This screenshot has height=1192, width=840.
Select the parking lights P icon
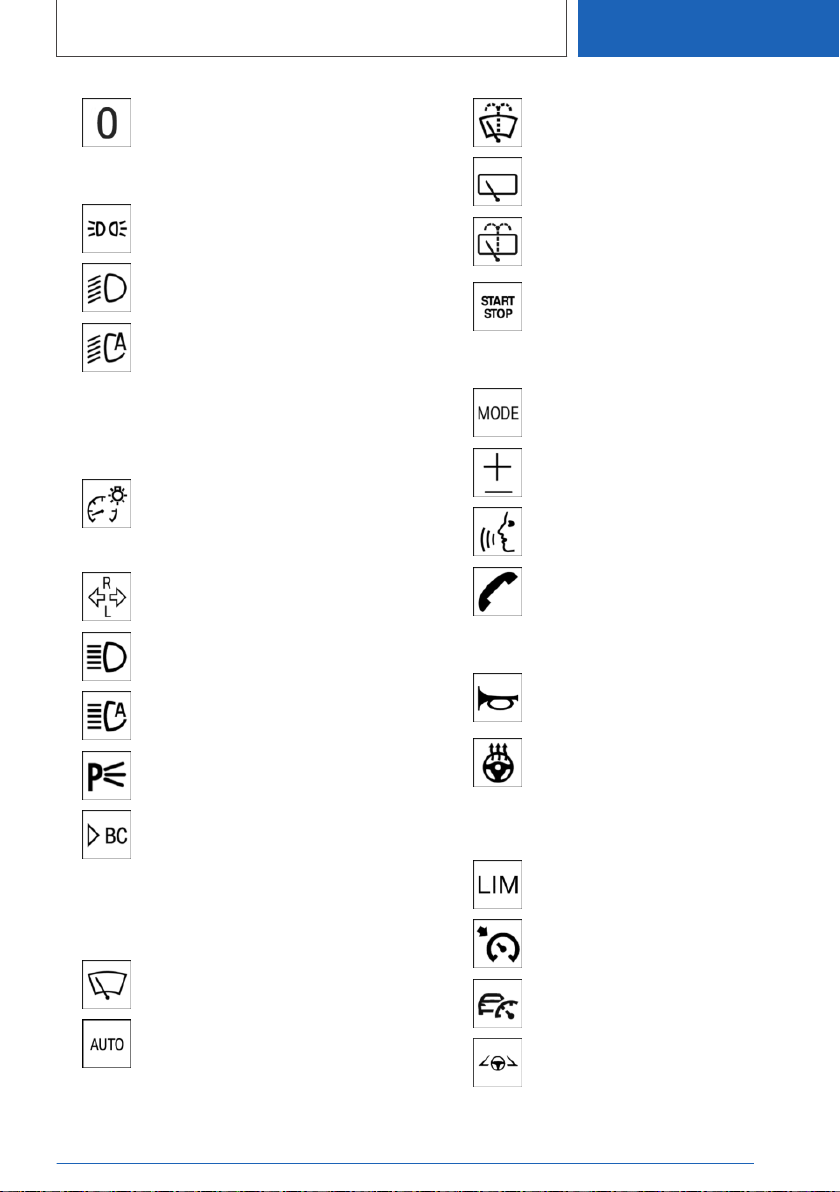(106, 775)
